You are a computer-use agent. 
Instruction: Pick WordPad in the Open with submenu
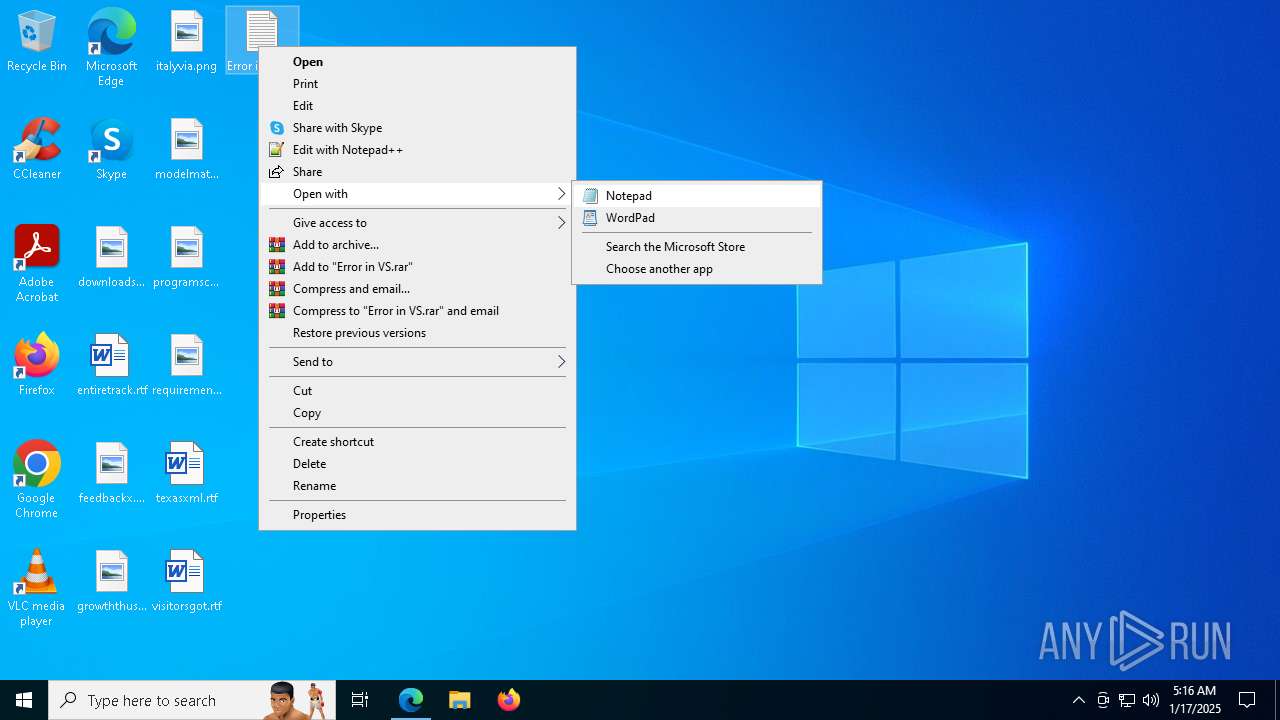[697, 218]
